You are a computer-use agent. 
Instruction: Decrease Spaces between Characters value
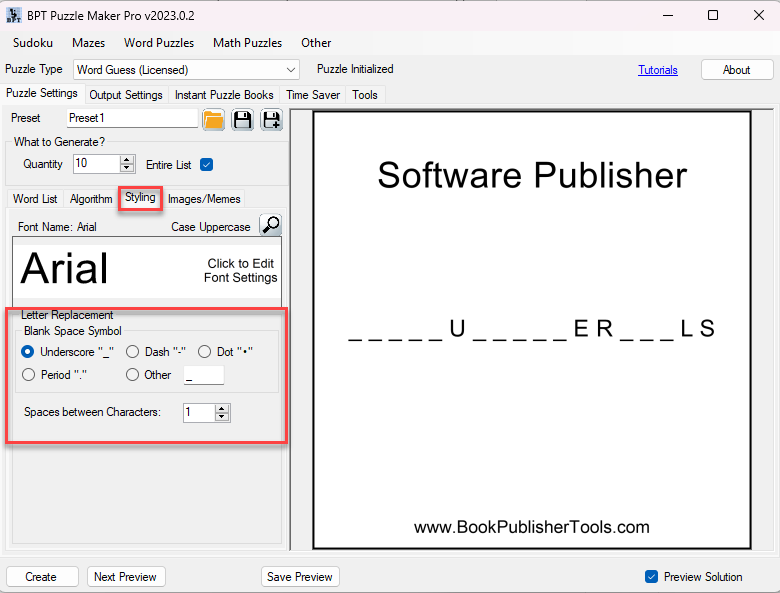coord(222,417)
